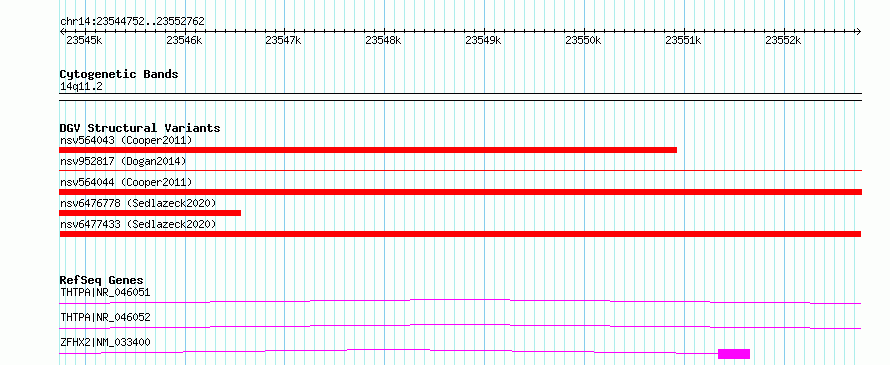Open gene THTPA|NR_046052 label
The height and width of the screenshot is (365, 890).
pos(105,317)
